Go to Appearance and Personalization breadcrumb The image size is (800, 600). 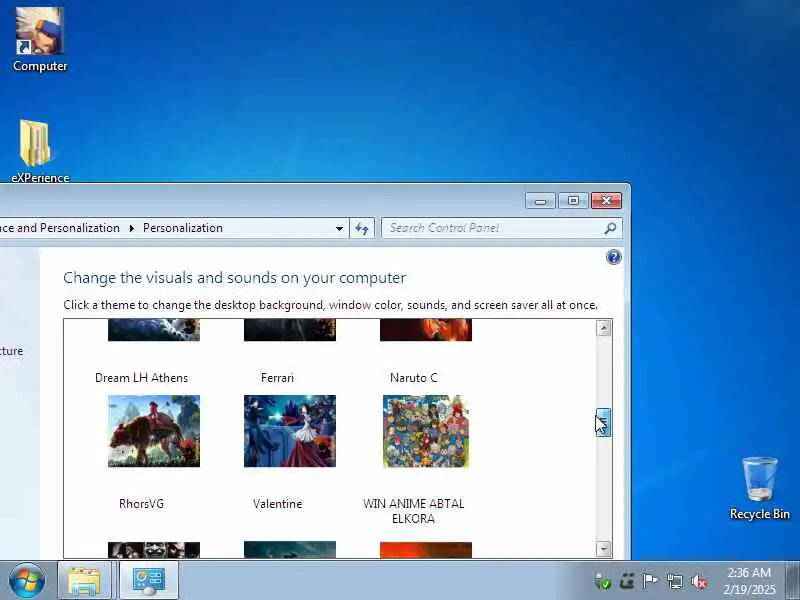point(60,228)
